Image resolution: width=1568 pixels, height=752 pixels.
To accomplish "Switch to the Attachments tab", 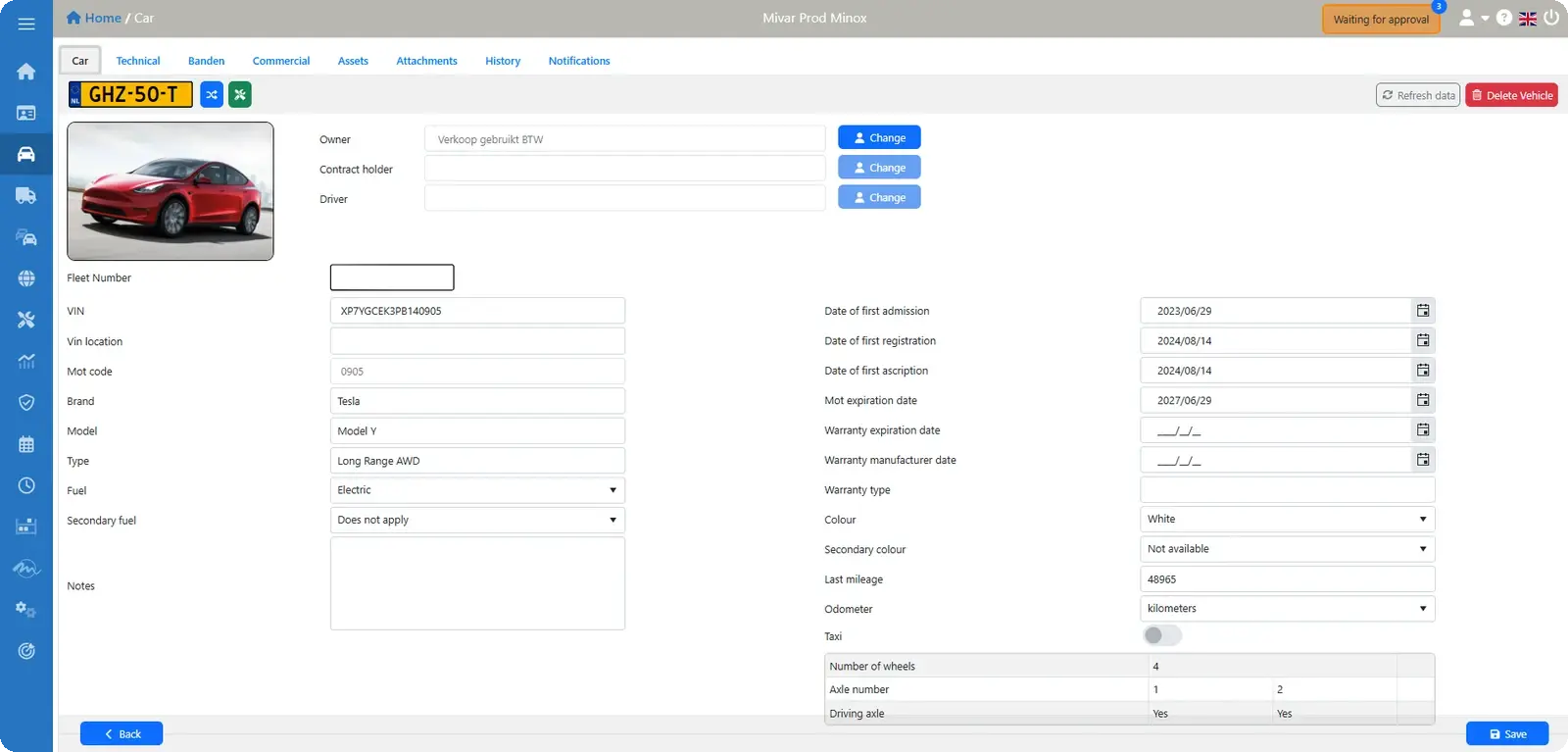I will click(x=426, y=61).
